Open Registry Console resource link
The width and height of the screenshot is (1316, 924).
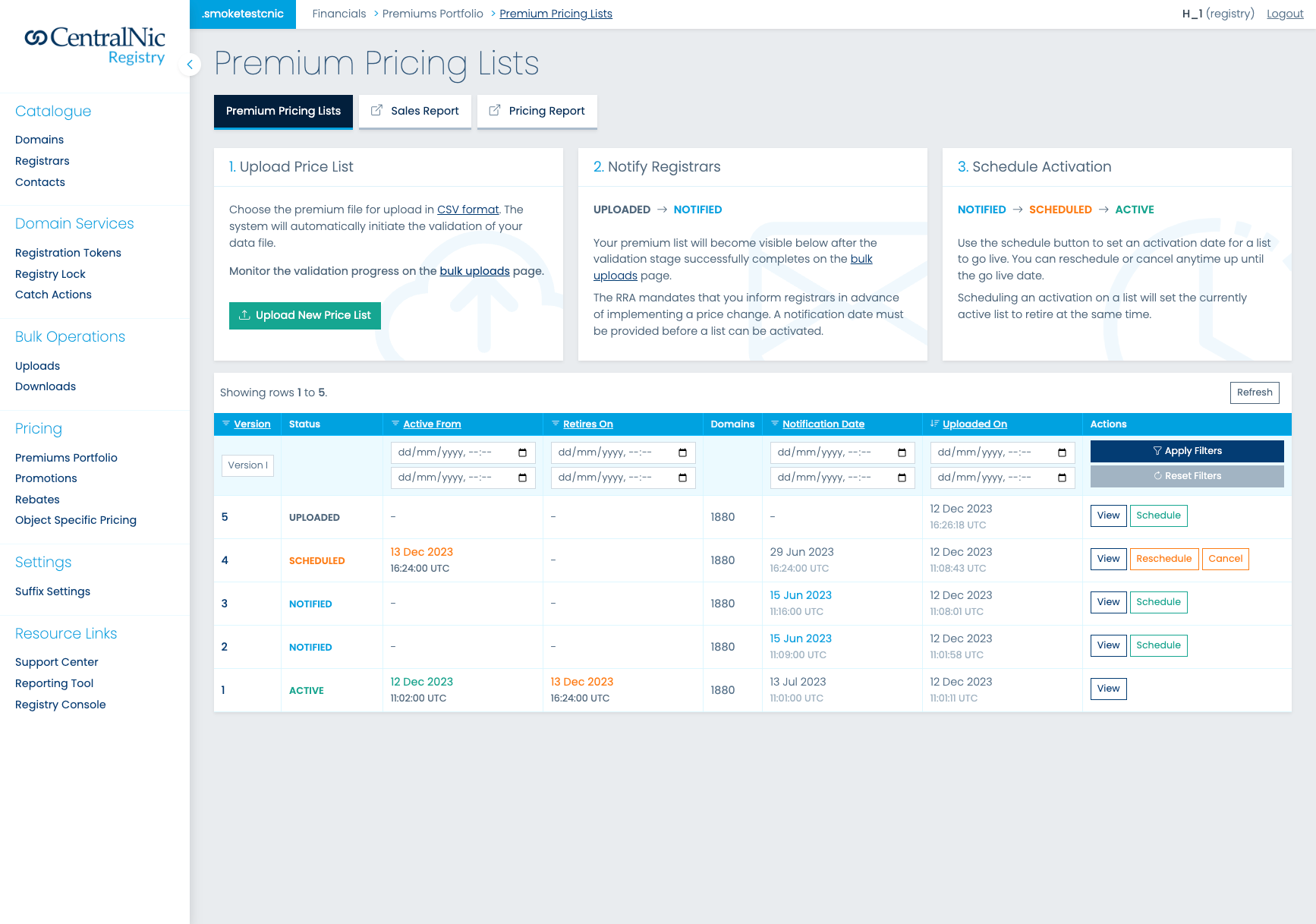click(61, 705)
